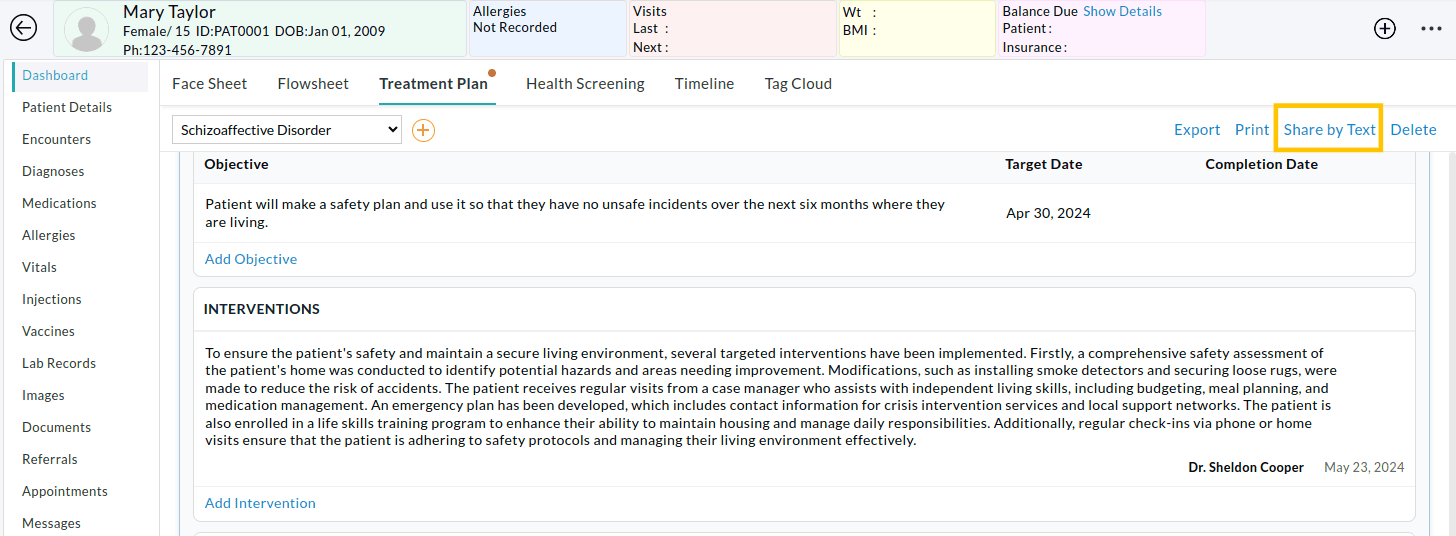This screenshot has height=536, width=1456.
Task: Click the plus icon in top bar
Action: (x=1384, y=29)
